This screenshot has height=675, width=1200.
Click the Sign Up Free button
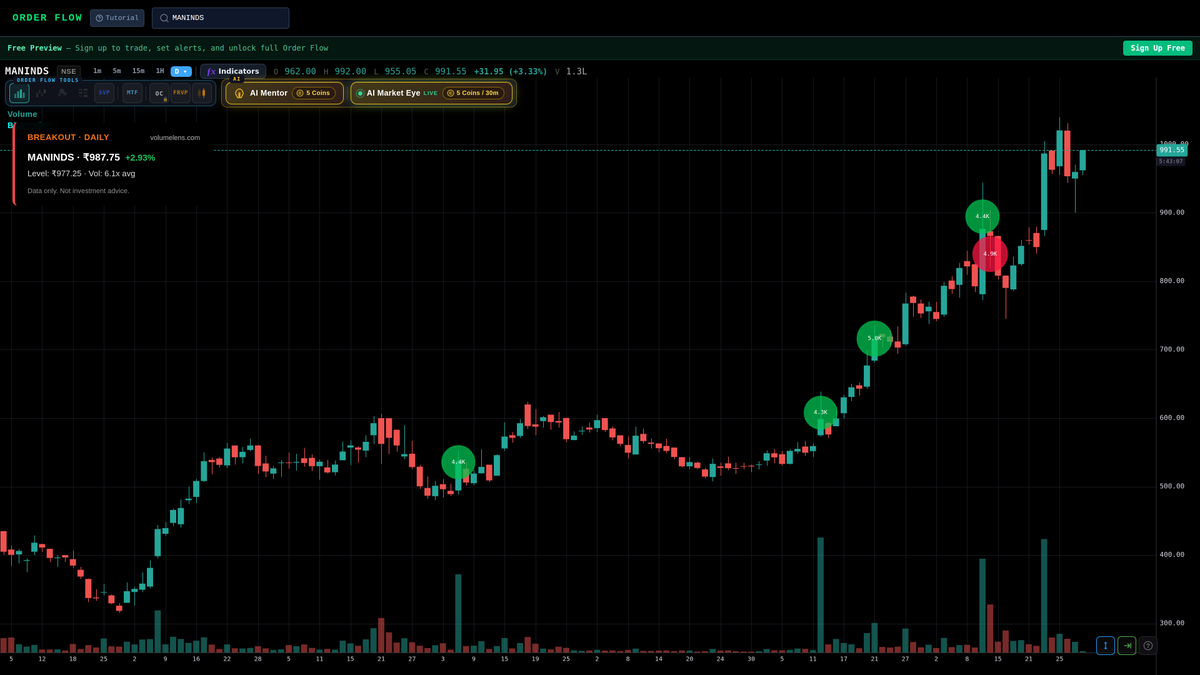(x=1157, y=48)
